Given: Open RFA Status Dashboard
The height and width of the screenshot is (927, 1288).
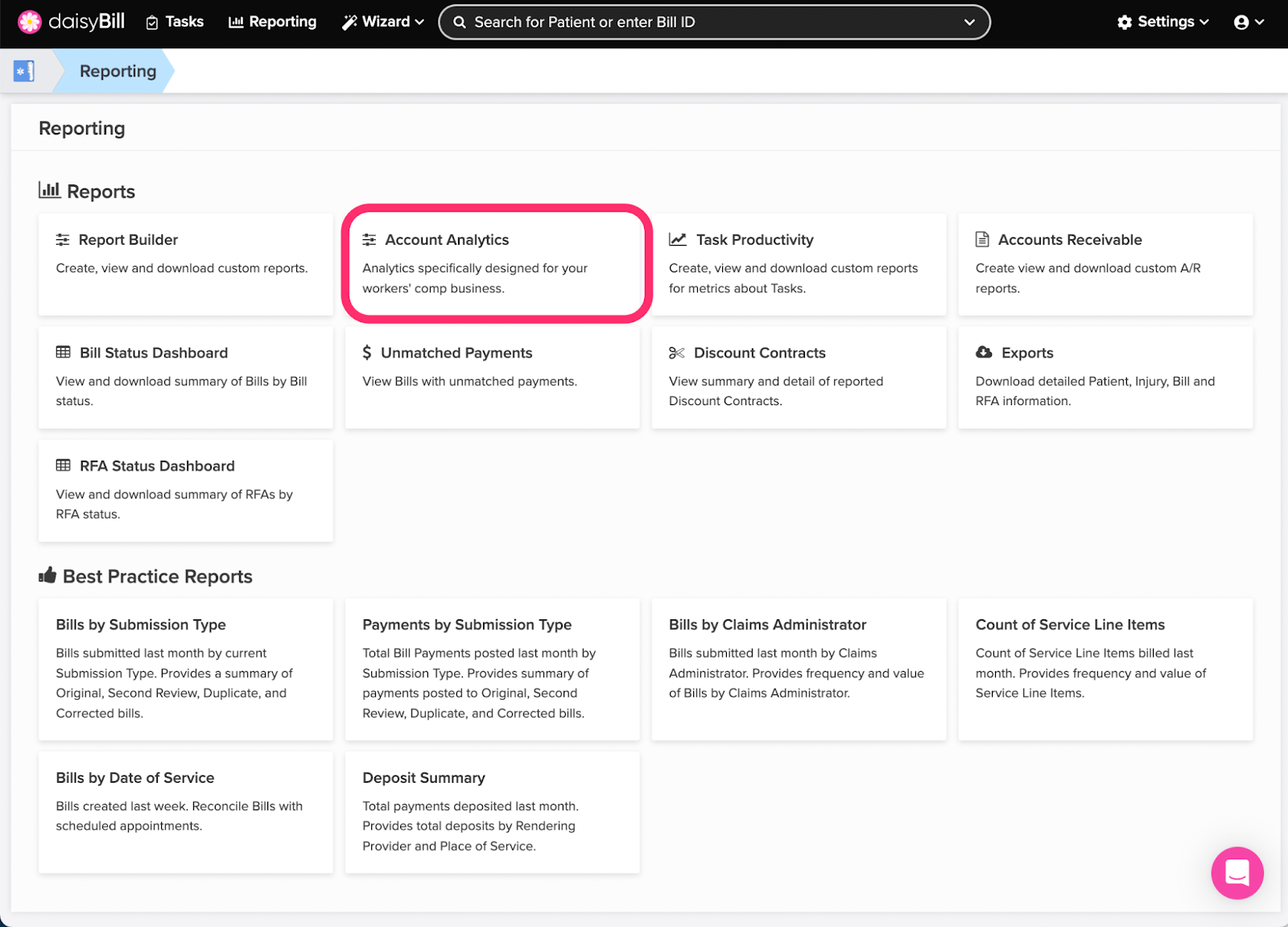Looking at the screenshot, I should (186, 490).
